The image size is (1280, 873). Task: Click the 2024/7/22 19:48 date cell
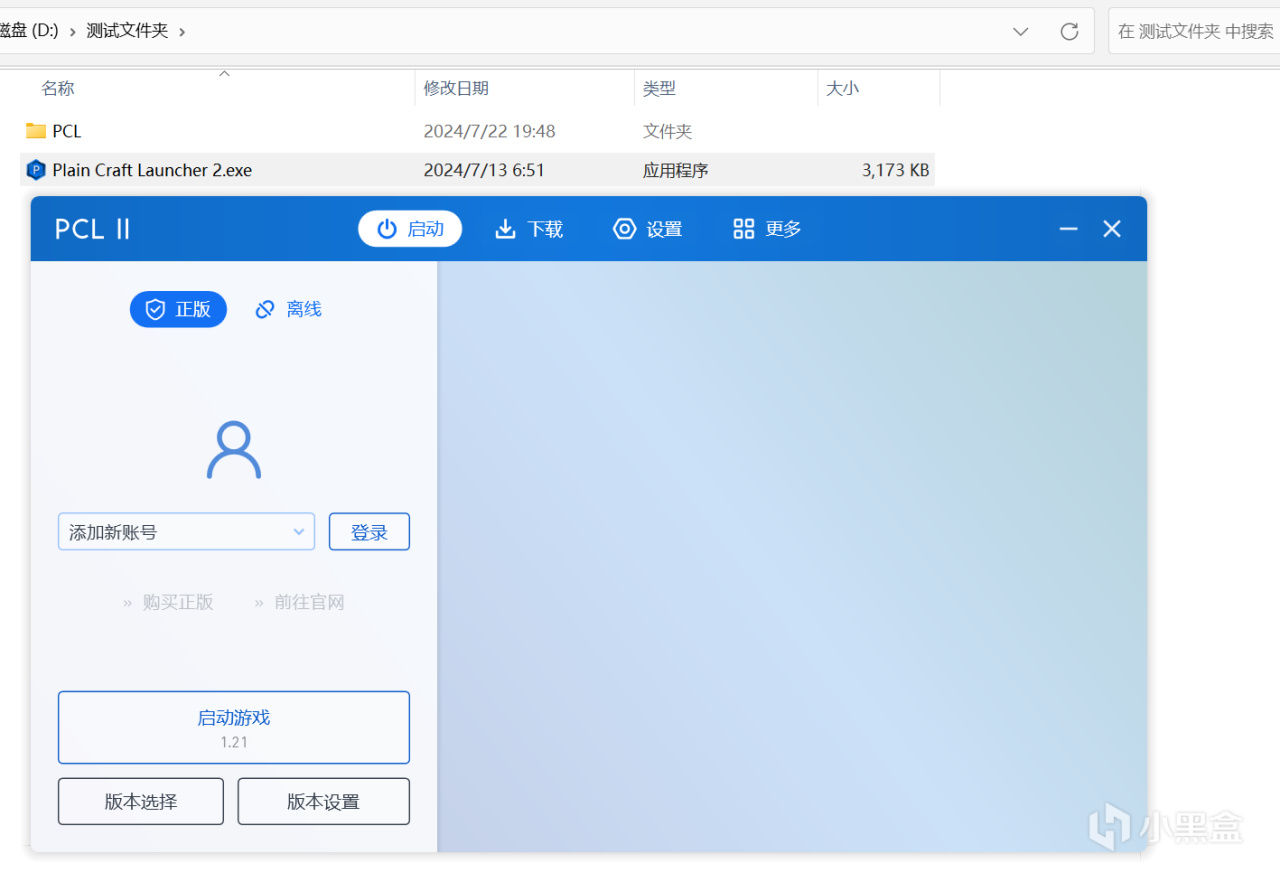489,131
